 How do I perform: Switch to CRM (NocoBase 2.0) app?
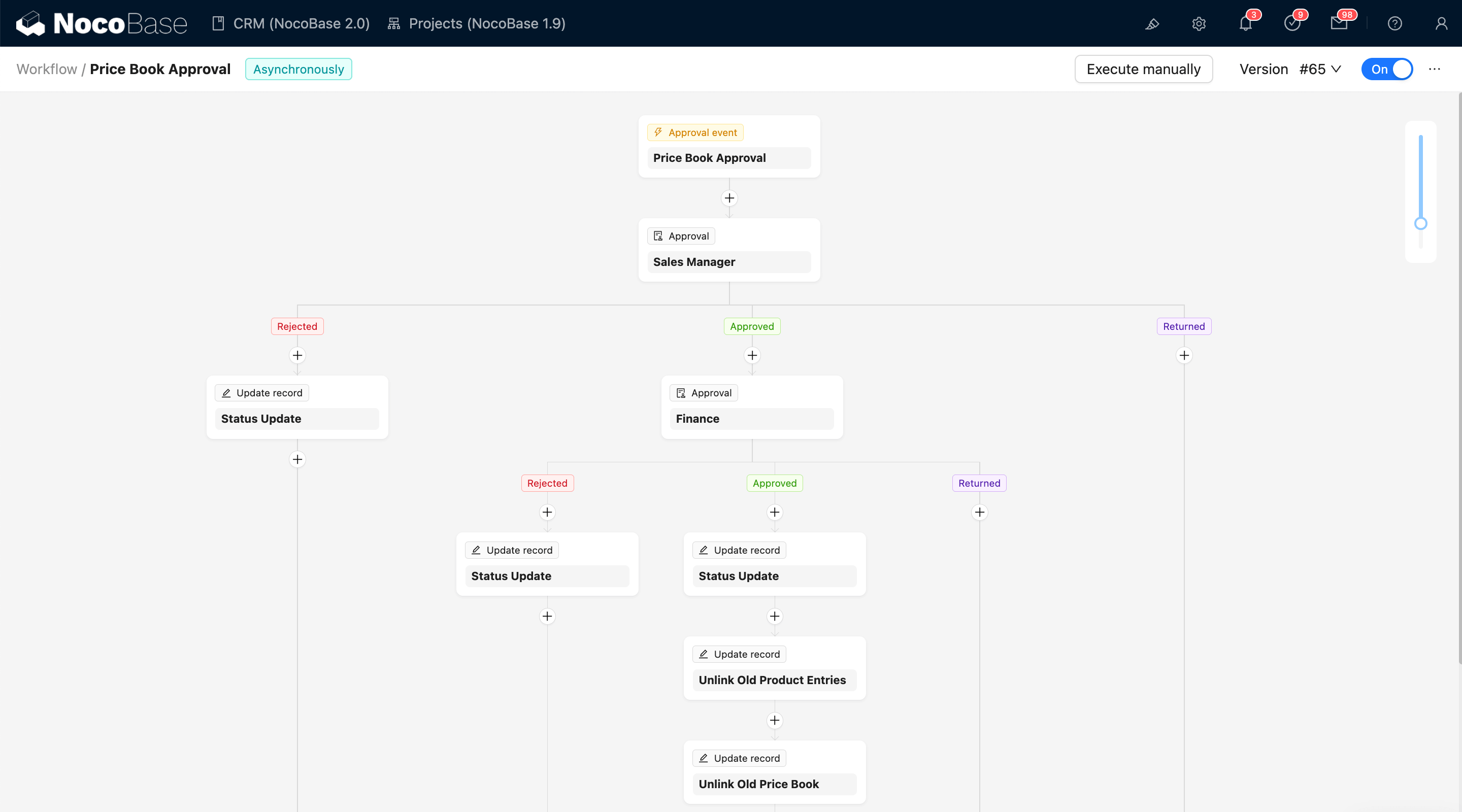[289, 23]
